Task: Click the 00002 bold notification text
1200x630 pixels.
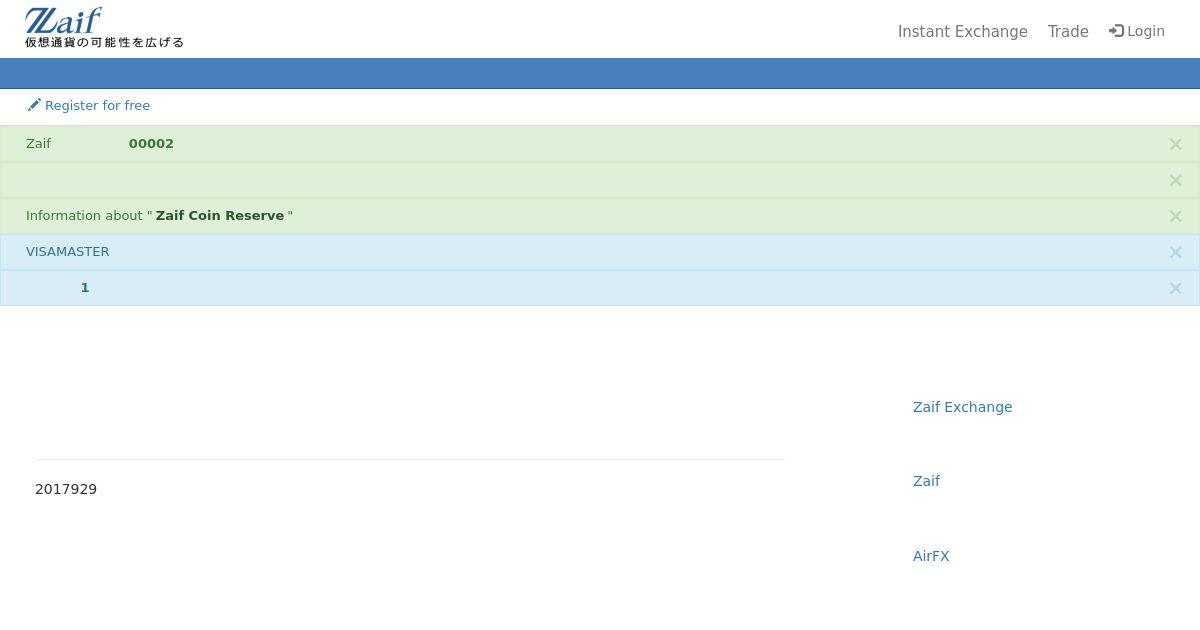Action: [x=151, y=144]
